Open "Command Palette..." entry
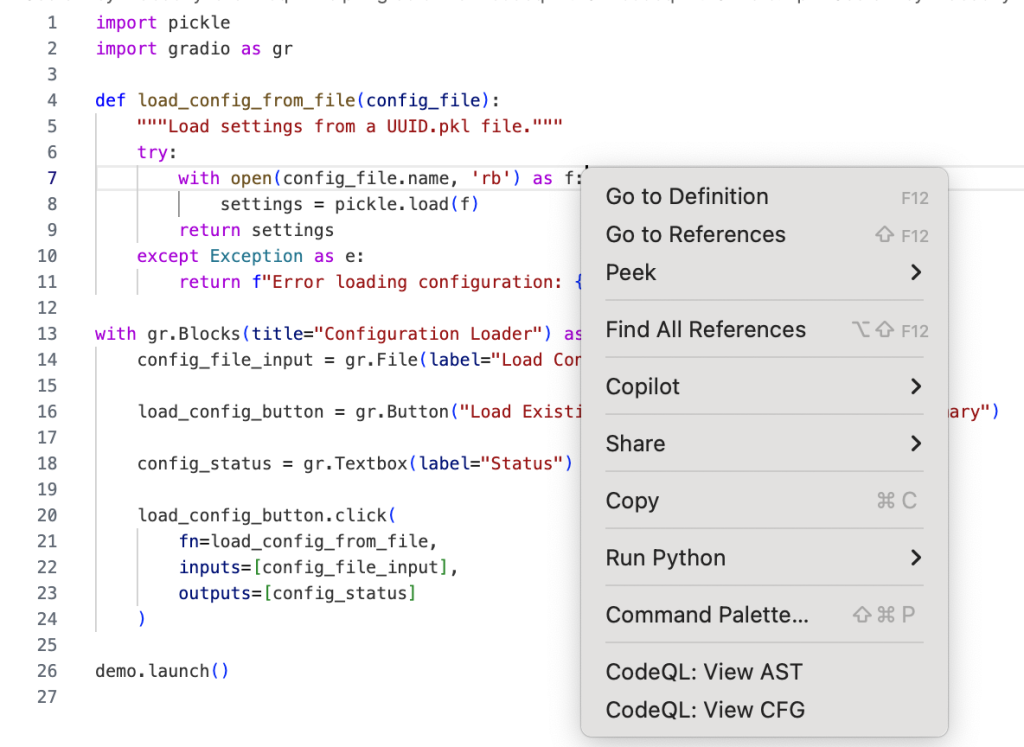This screenshot has height=747, width=1024. pos(706,614)
